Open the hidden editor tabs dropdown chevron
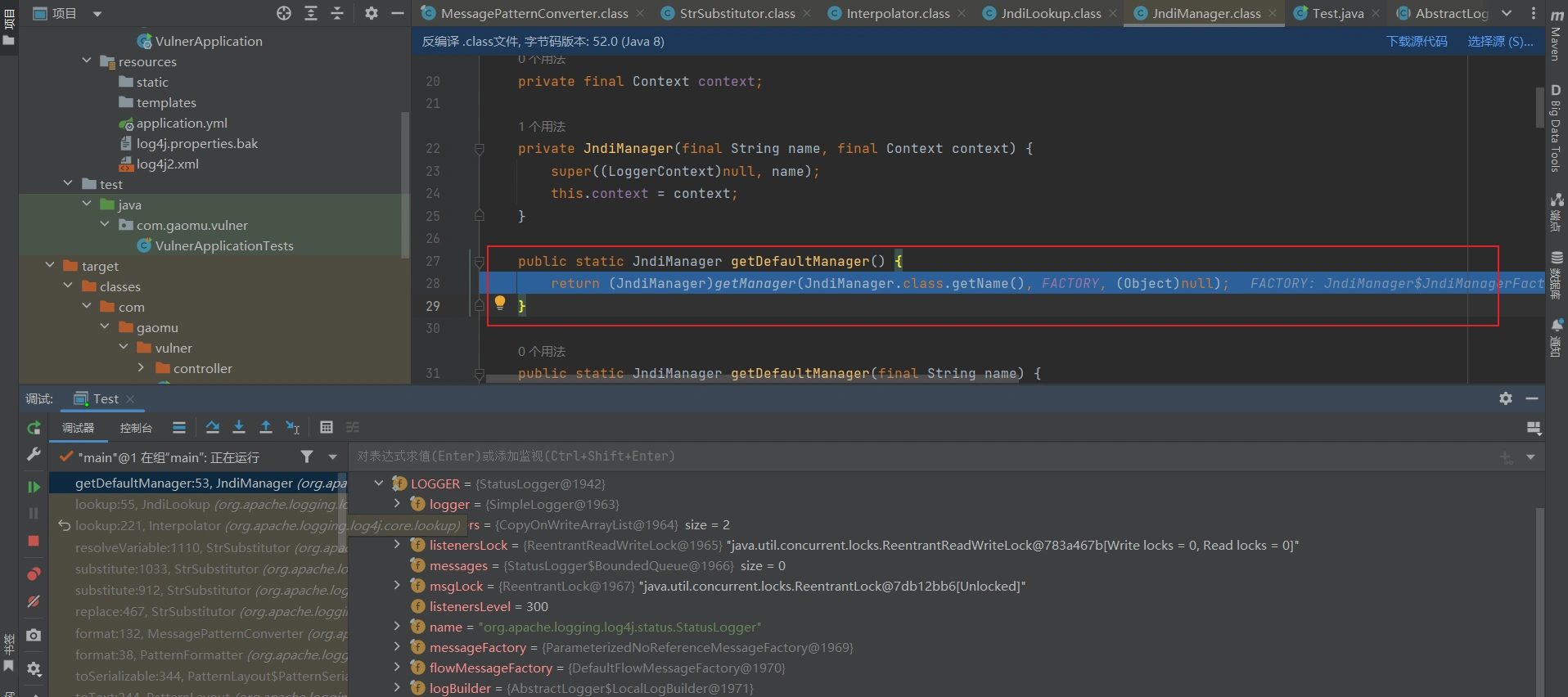 (x=1507, y=13)
